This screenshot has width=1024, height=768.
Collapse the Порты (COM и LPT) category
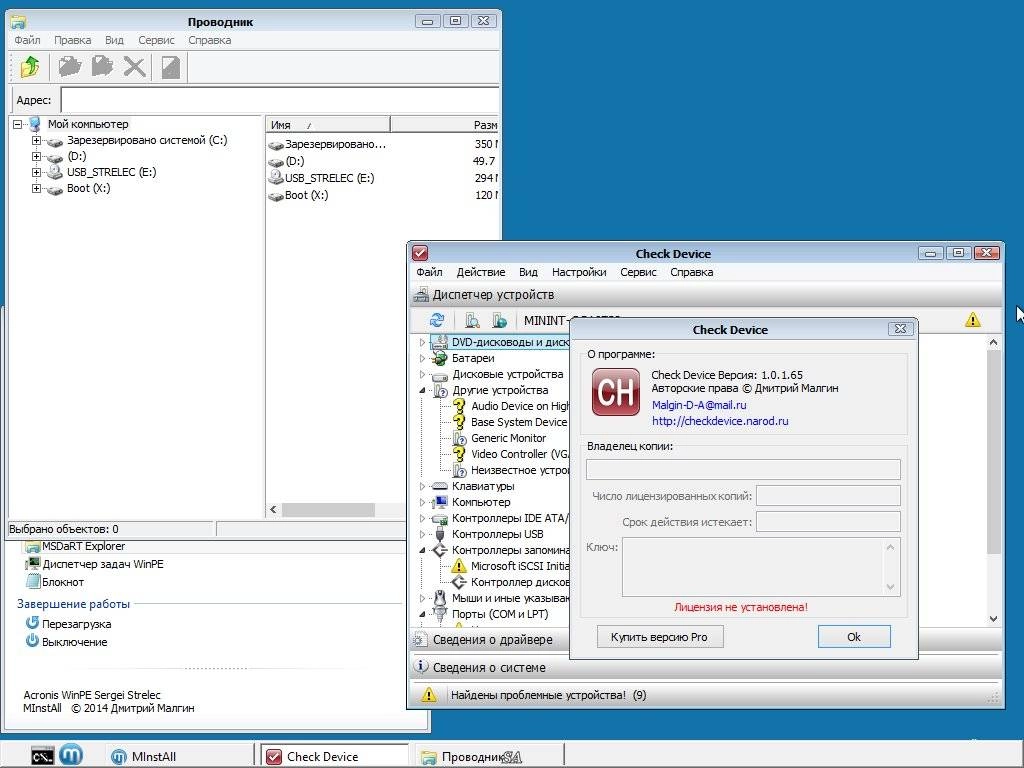(423, 614)
